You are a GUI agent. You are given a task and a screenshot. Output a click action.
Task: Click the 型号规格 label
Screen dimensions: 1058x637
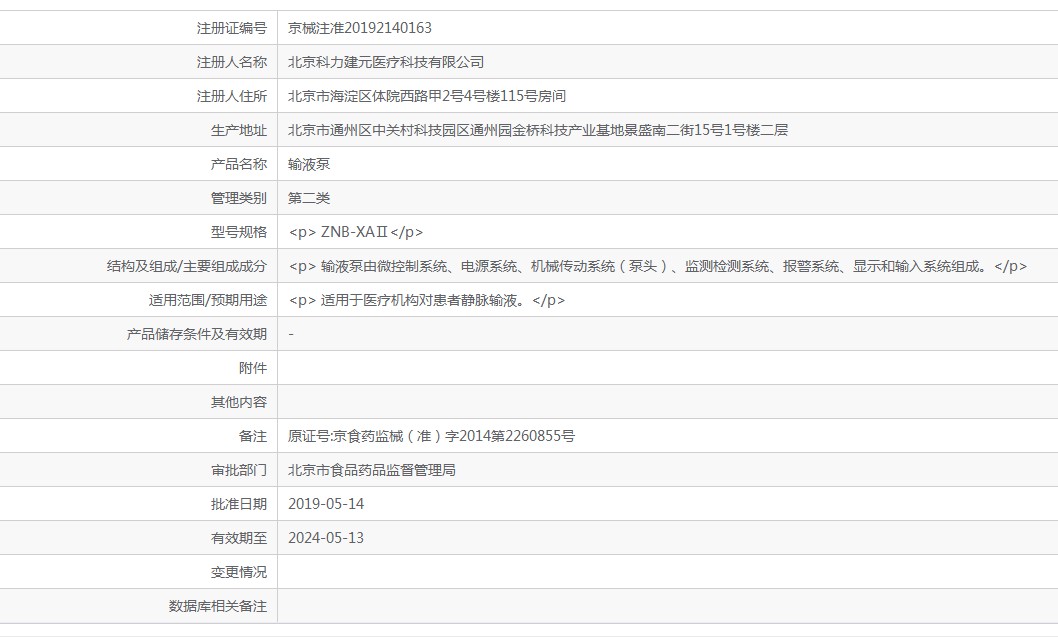click(x=239, y=232)
